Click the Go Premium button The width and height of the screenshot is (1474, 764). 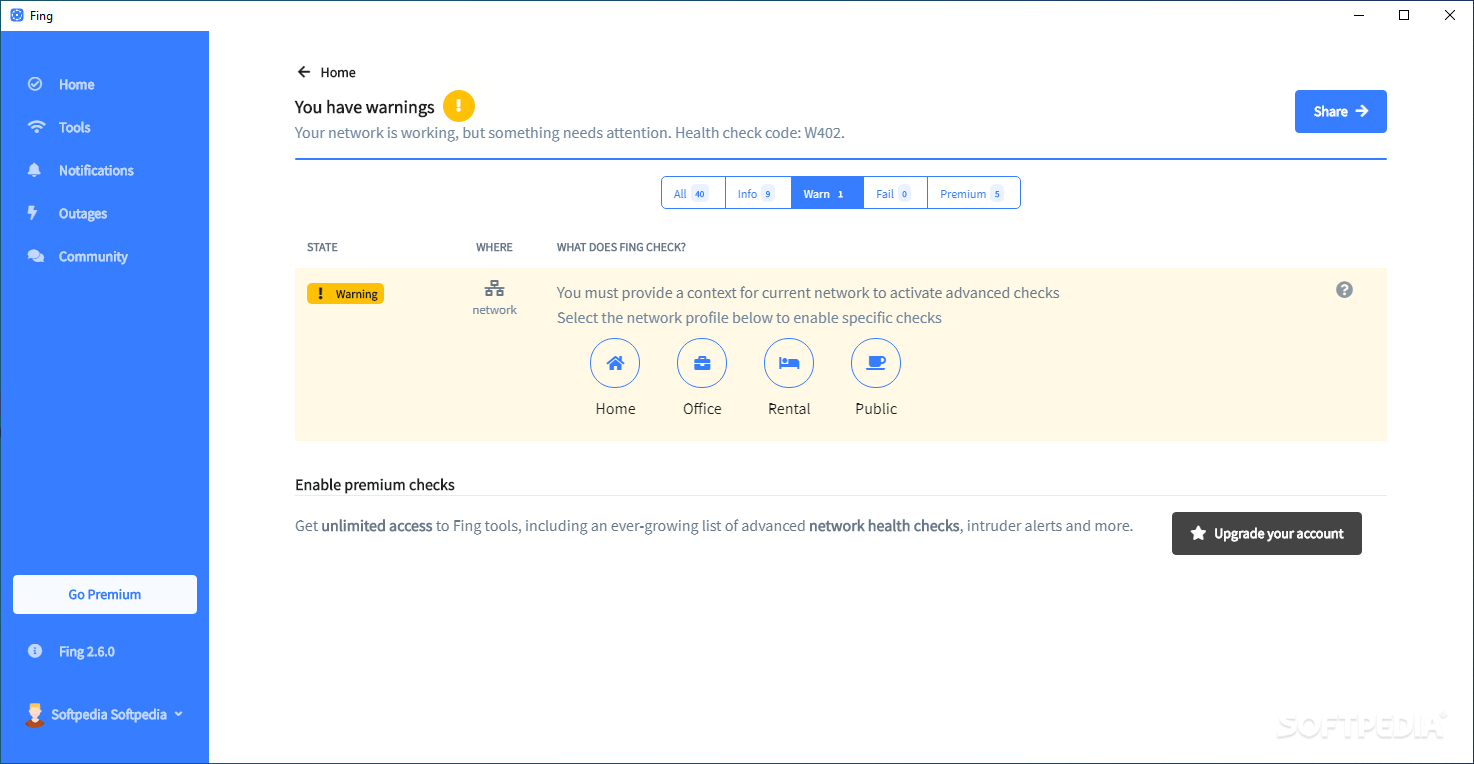(x=105, y=594)
